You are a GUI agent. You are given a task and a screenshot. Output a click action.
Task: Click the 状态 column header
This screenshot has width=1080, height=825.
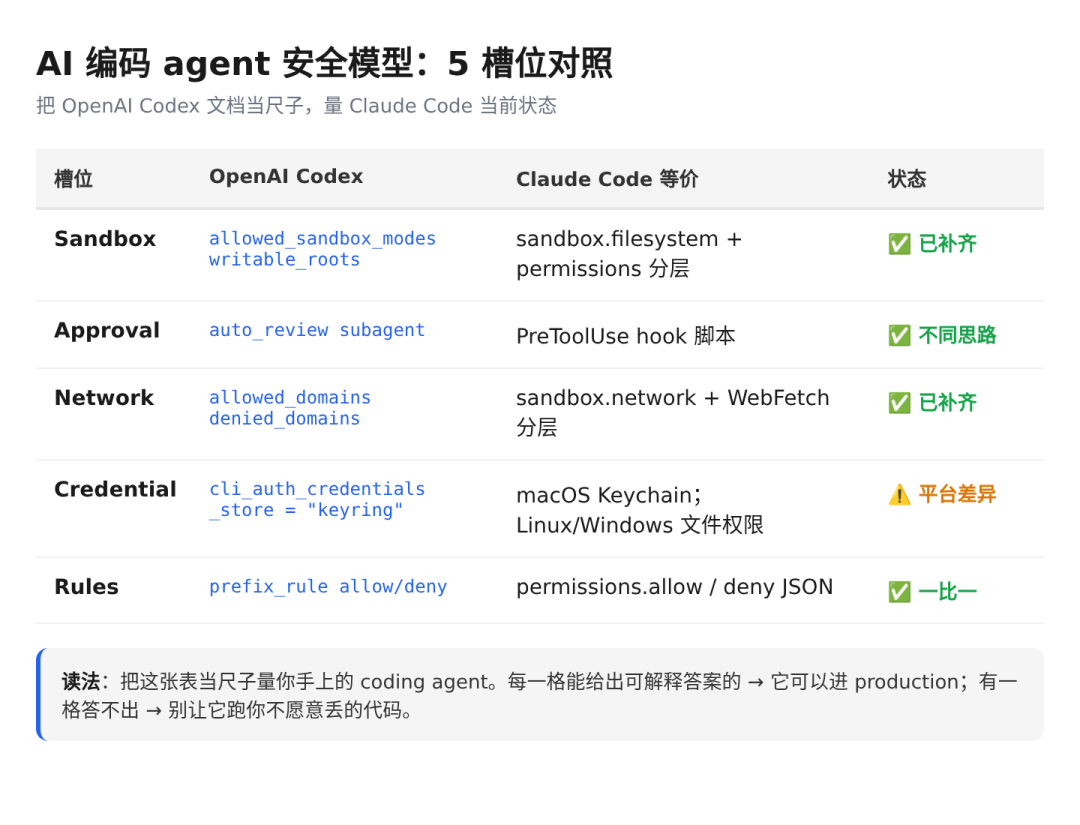906,179
